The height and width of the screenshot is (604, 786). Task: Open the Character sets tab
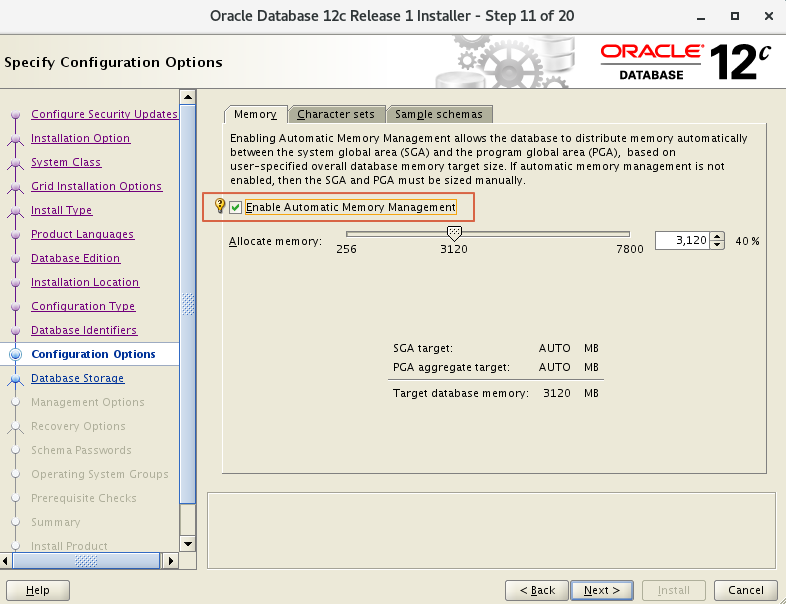coord(336,114)
